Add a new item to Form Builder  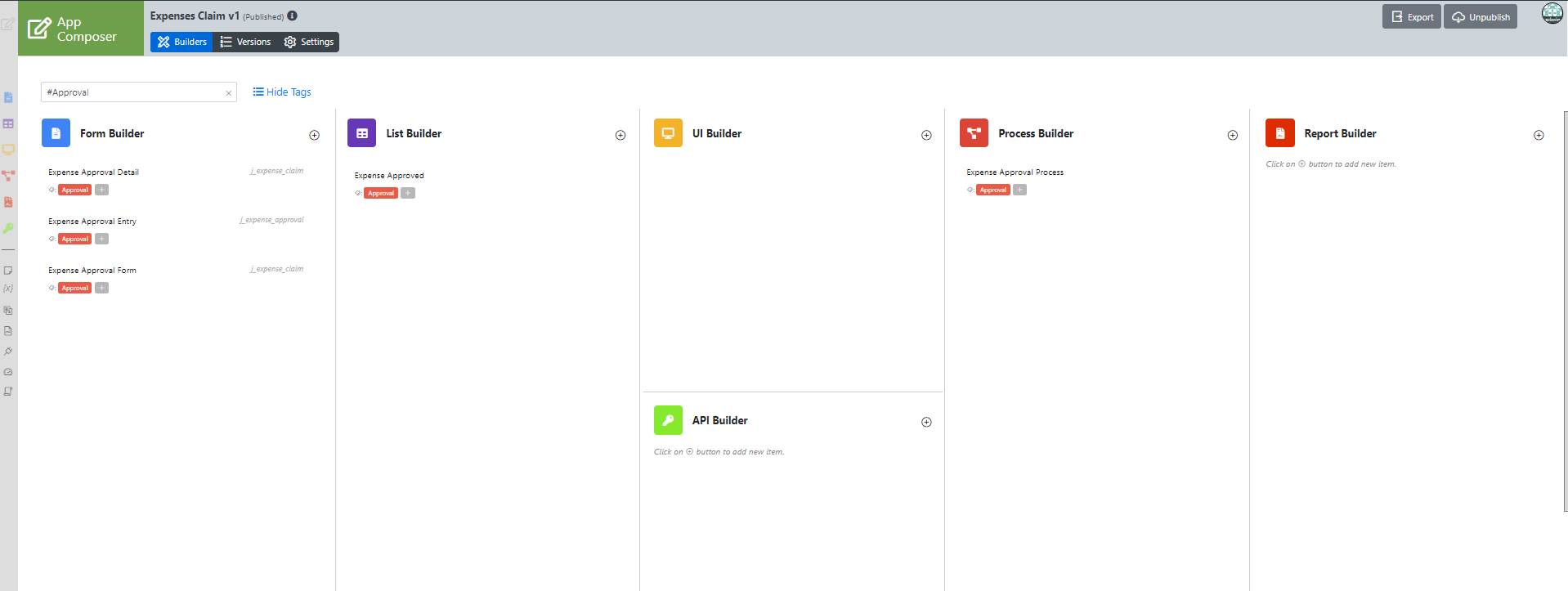pos(314,135)
